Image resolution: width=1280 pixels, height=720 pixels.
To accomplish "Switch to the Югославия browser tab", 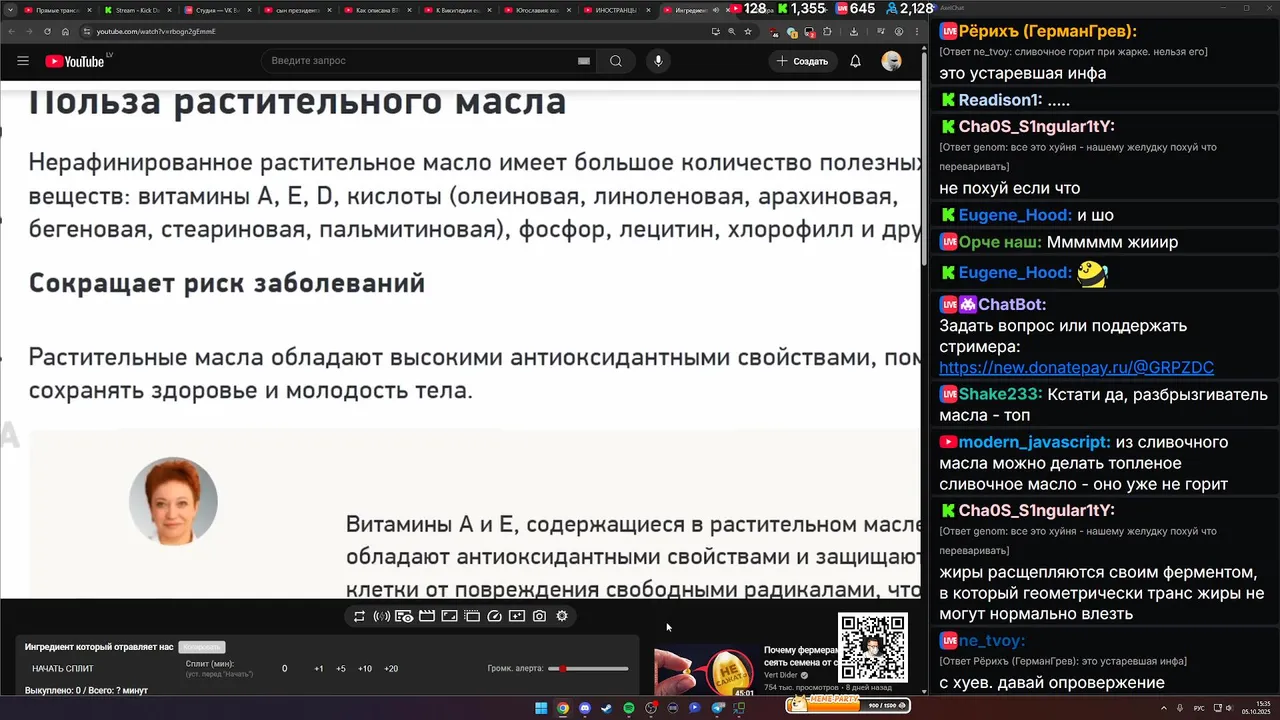I will pyautogui.click(x=536, y=10).
